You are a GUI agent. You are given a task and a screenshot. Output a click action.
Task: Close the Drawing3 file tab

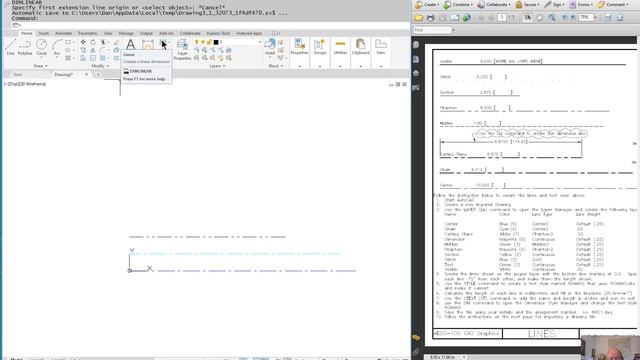pos(87,75)
